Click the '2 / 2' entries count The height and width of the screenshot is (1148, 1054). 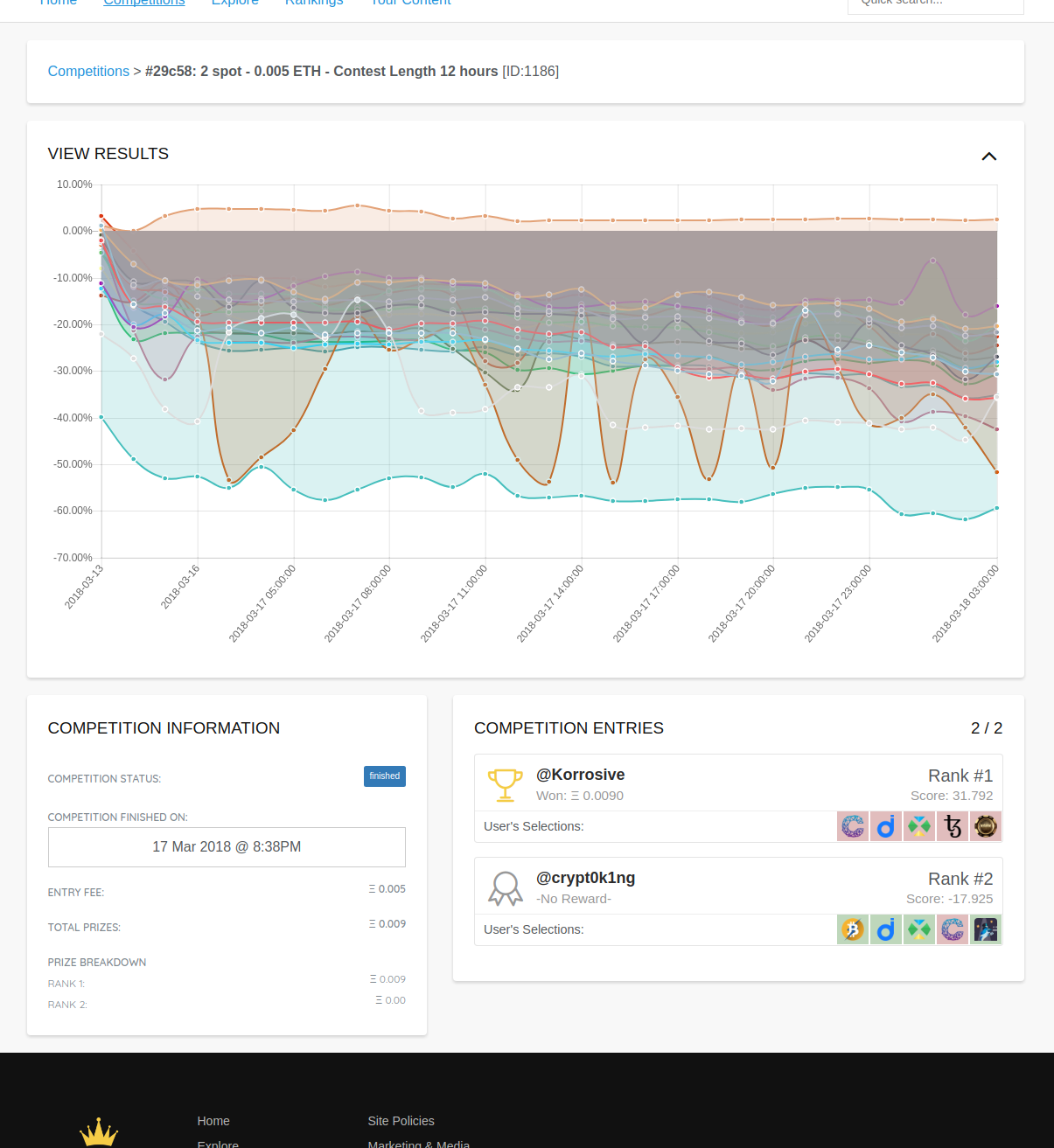tap(987, 728)
